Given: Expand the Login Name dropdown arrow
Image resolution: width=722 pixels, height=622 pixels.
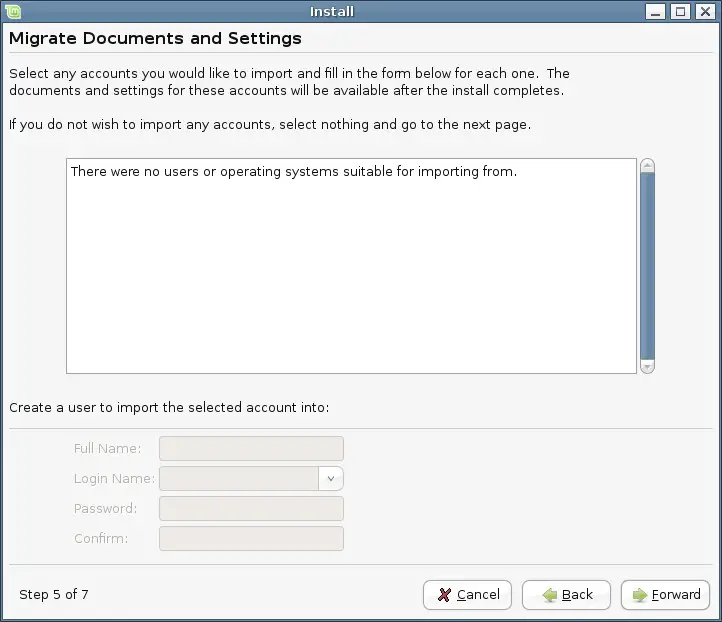Looking at the screenshot, I should tap(331, 478).
